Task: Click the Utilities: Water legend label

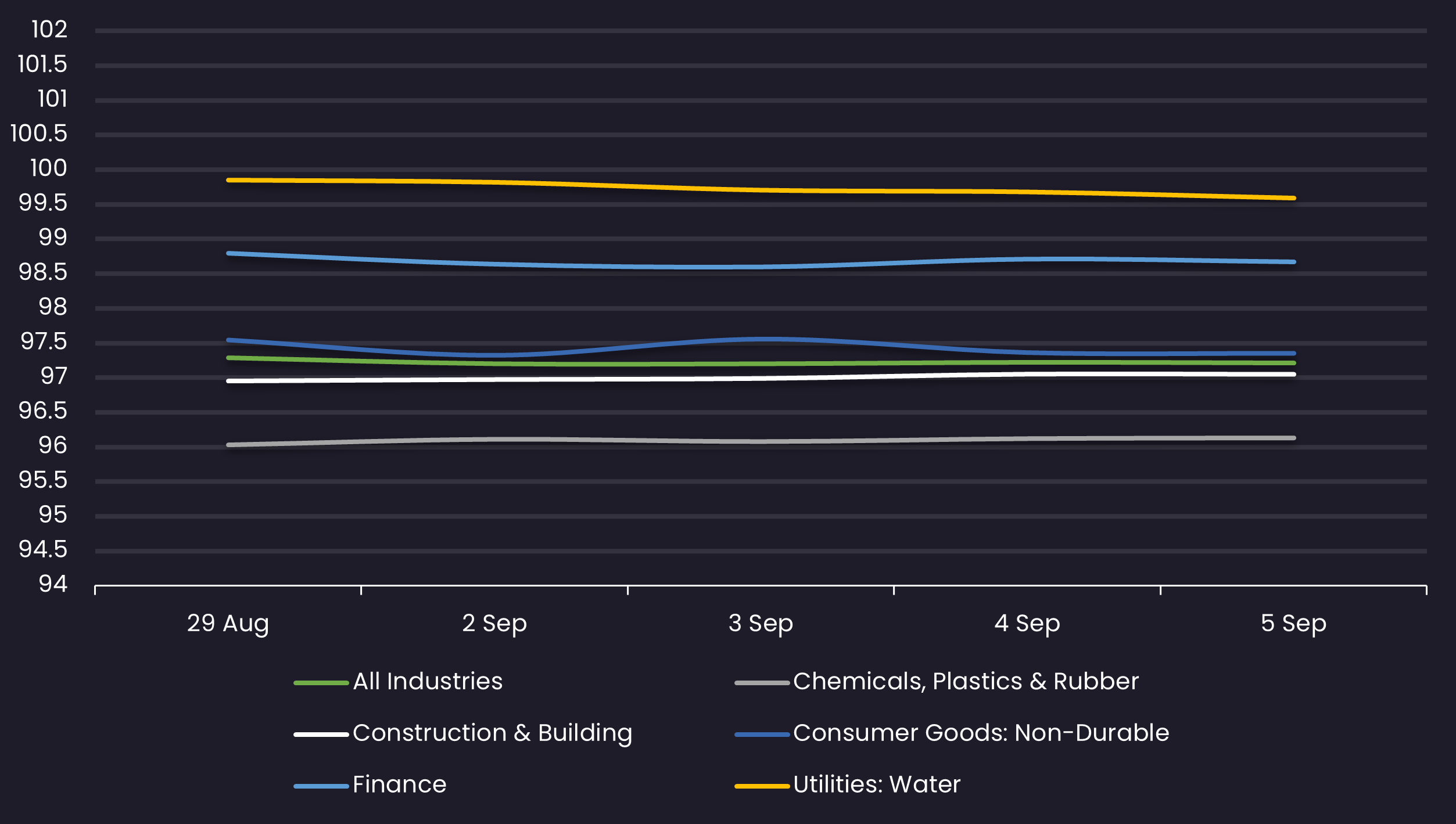Action: [x=876, y=785]
